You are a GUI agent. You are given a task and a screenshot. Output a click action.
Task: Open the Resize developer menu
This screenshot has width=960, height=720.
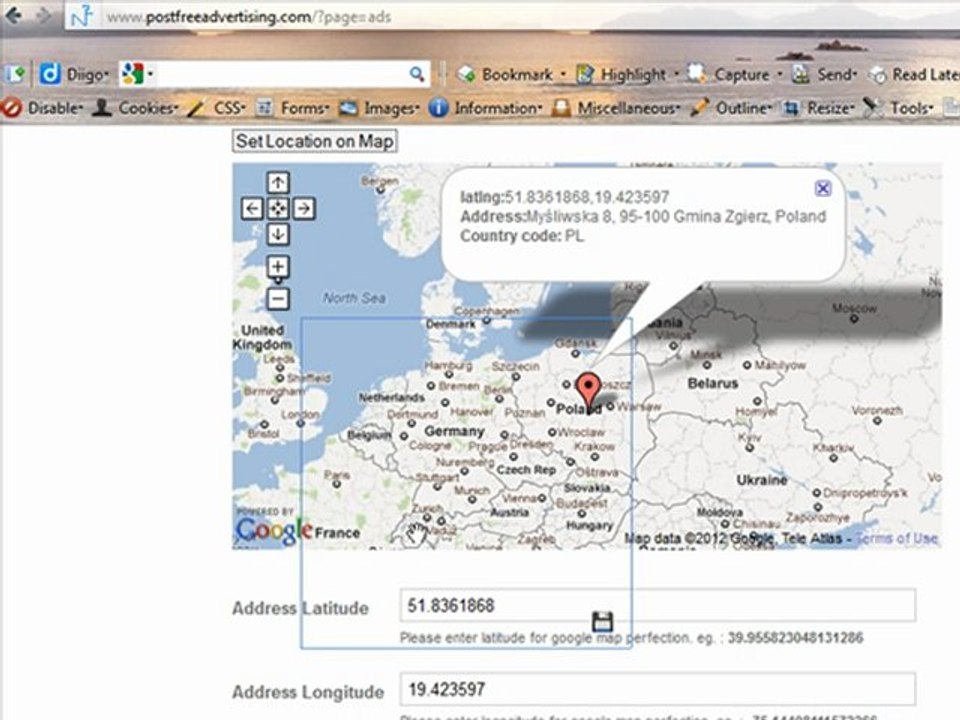819,108
